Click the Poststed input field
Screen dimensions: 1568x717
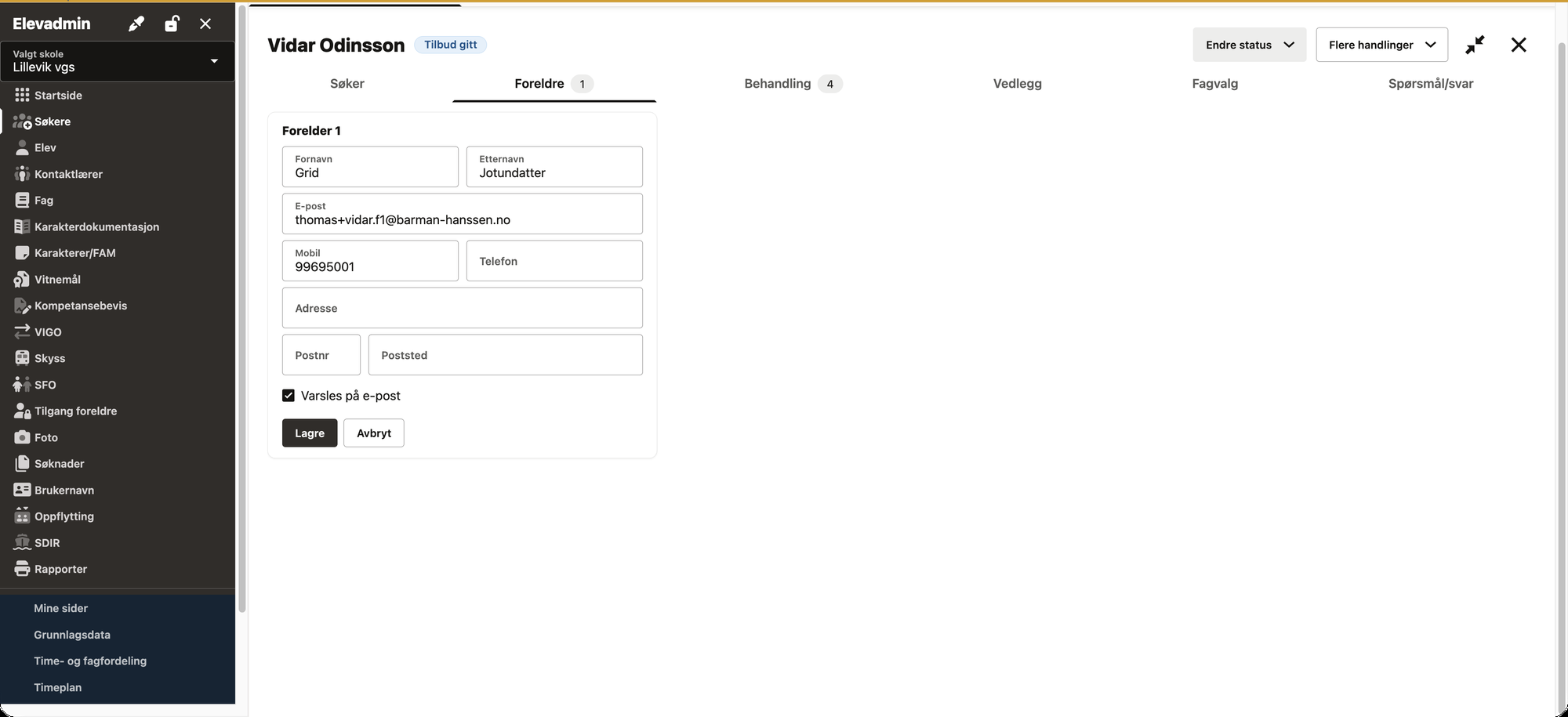(x=506, y=355)
